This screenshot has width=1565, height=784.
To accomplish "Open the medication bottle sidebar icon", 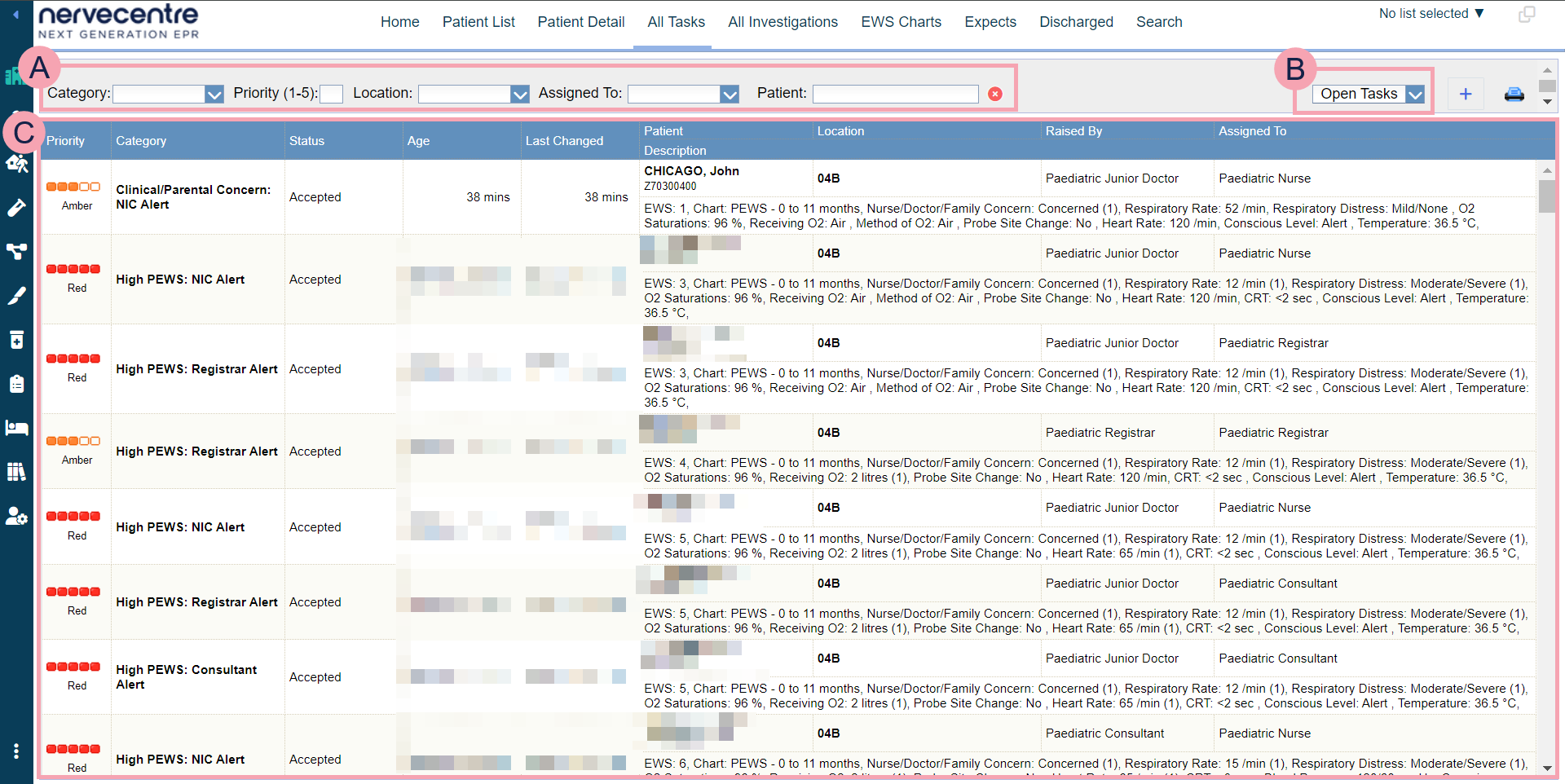I will click(16, 340).
